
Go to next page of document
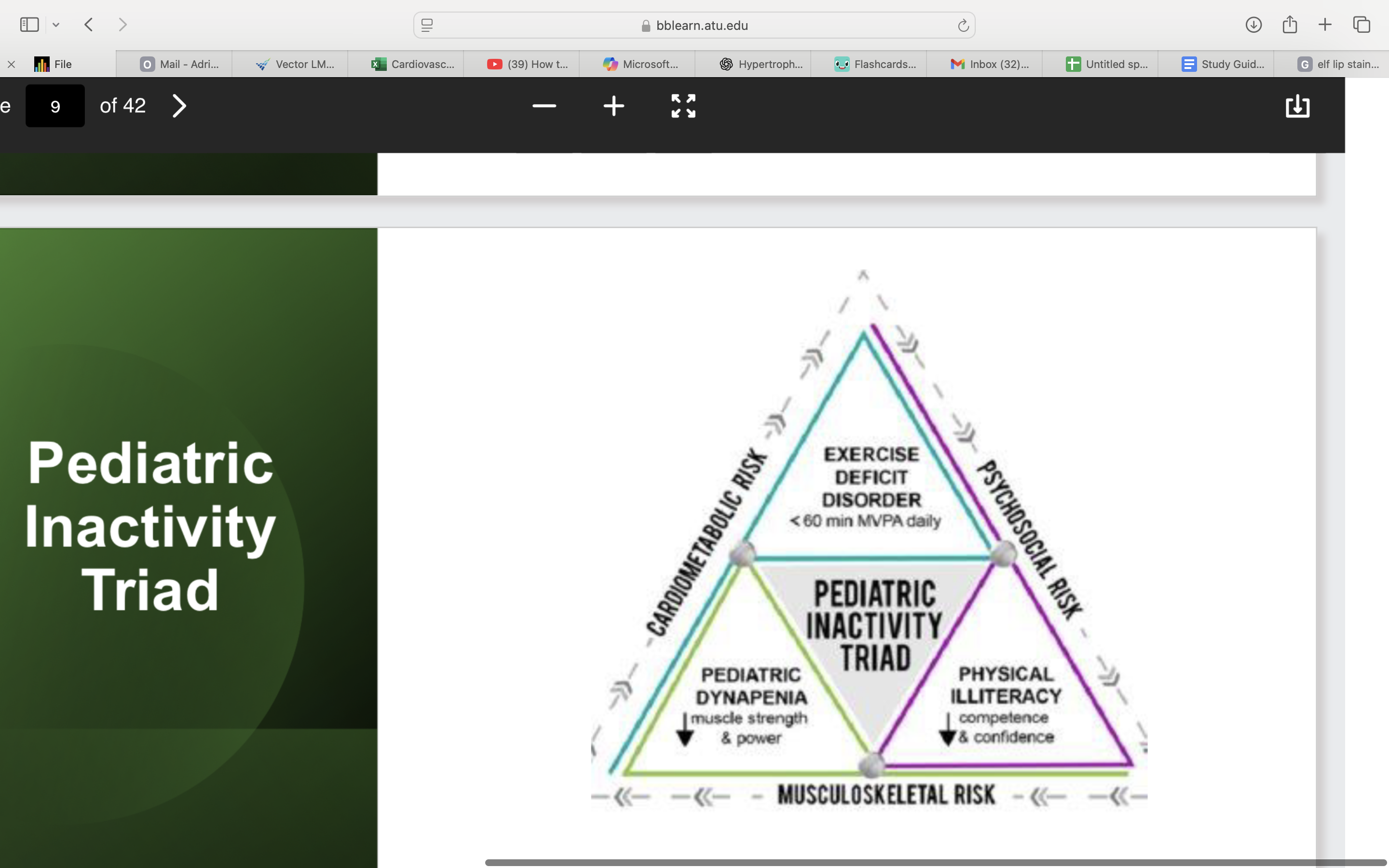click(x=179, y=106)
